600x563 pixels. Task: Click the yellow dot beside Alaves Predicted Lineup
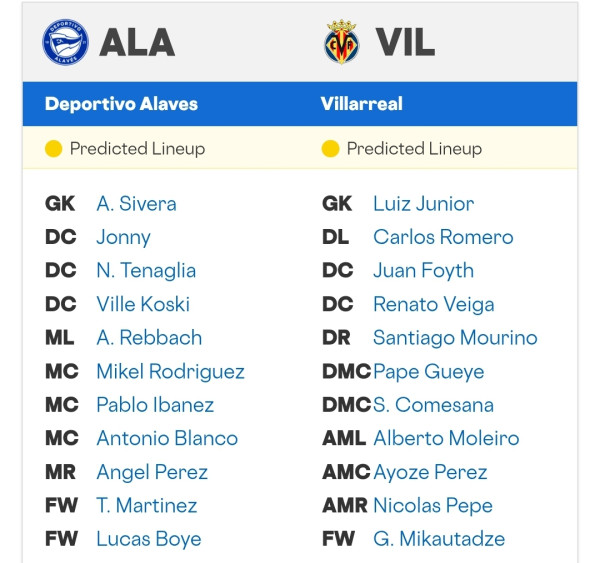53,149
